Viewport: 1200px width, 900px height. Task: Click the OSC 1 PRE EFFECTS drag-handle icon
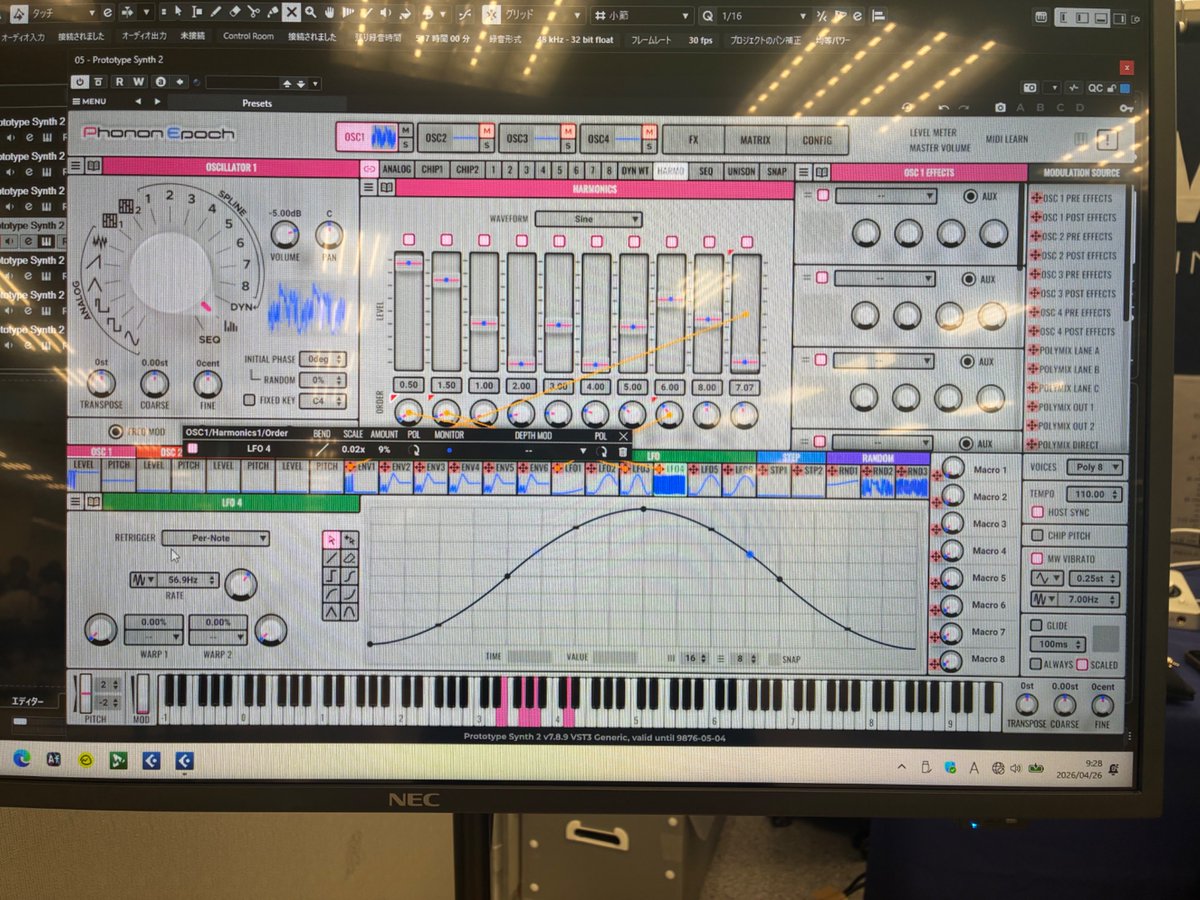pyautogui.click(x=1035, y=198)
